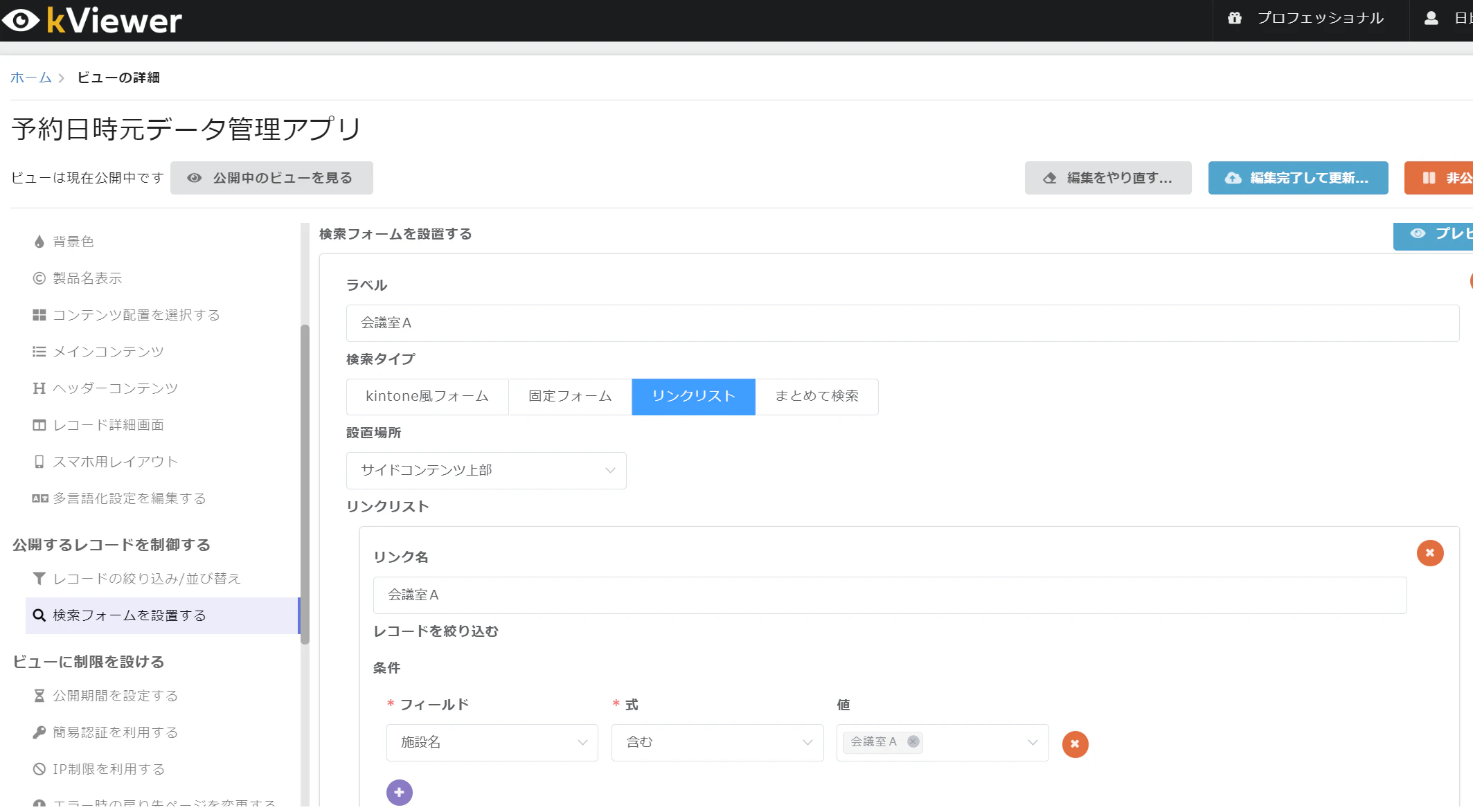
Task: Click the purple plus add-condition icon
Action: 399,793
